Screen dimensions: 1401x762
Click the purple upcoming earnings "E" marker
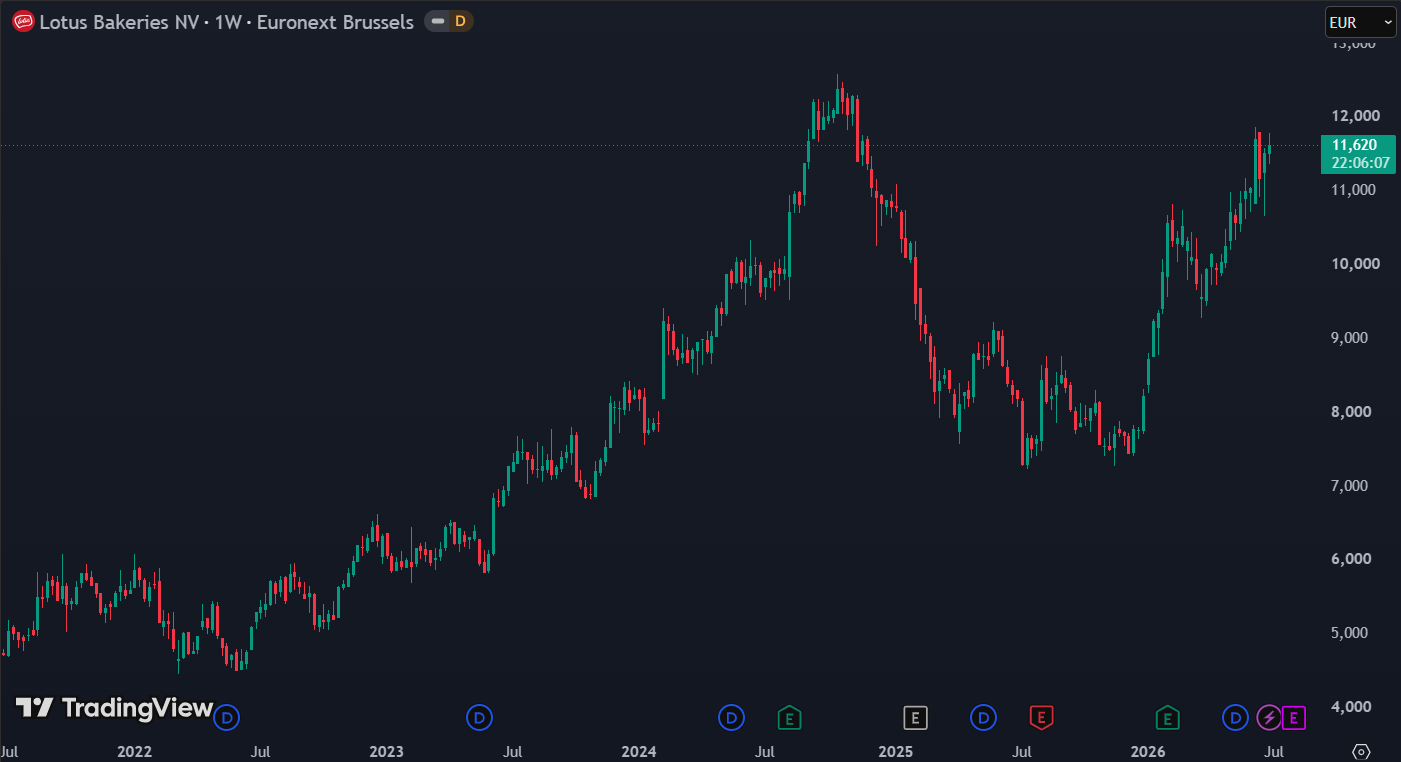click(x=1294, y=717)
